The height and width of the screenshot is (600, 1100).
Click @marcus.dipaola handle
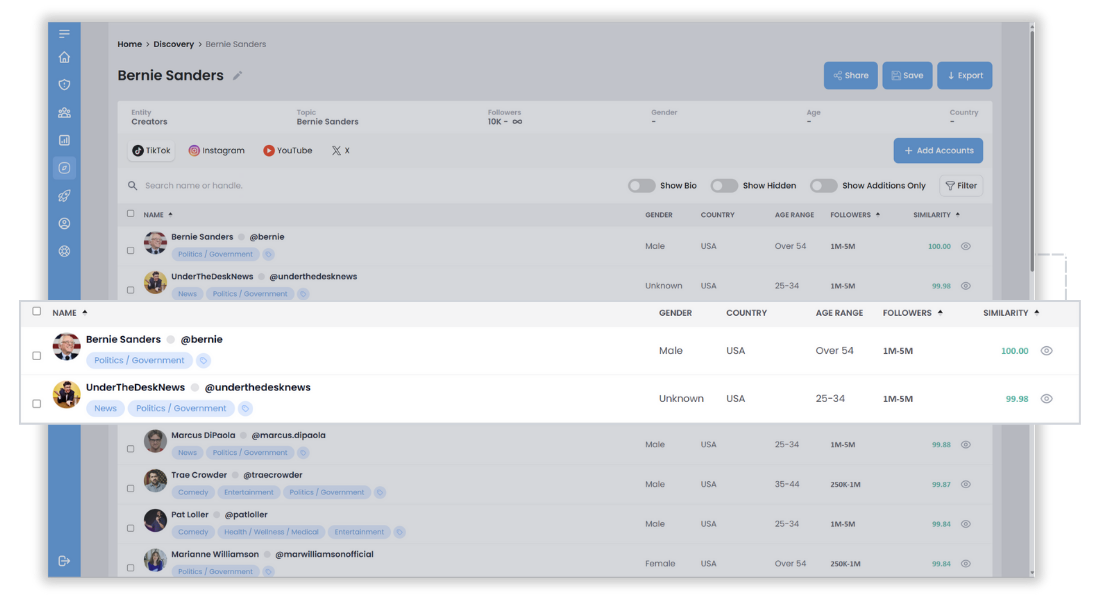click(288, 435)
